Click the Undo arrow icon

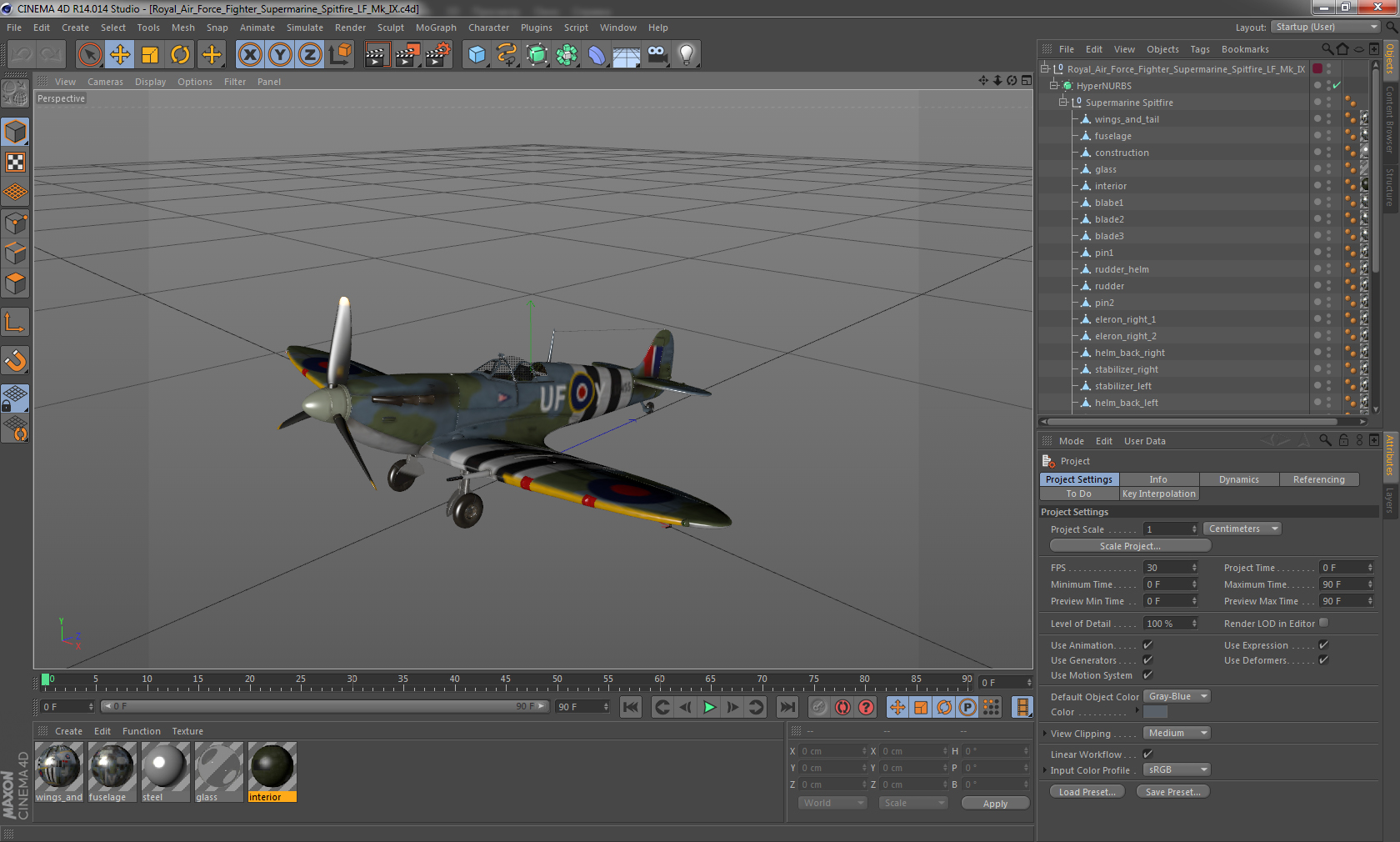[22, 55]
